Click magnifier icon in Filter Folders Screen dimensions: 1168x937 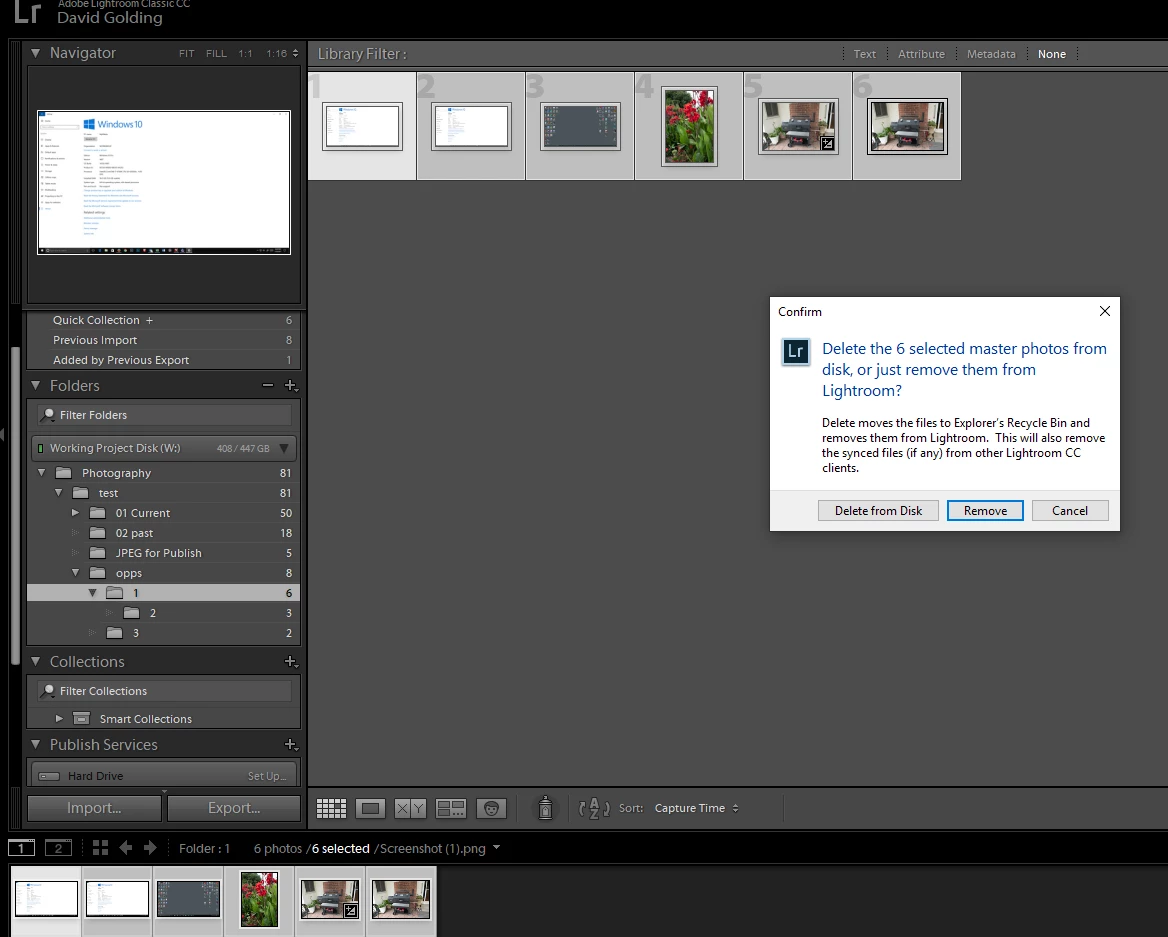pyautogui.click(x=48, y=415)
